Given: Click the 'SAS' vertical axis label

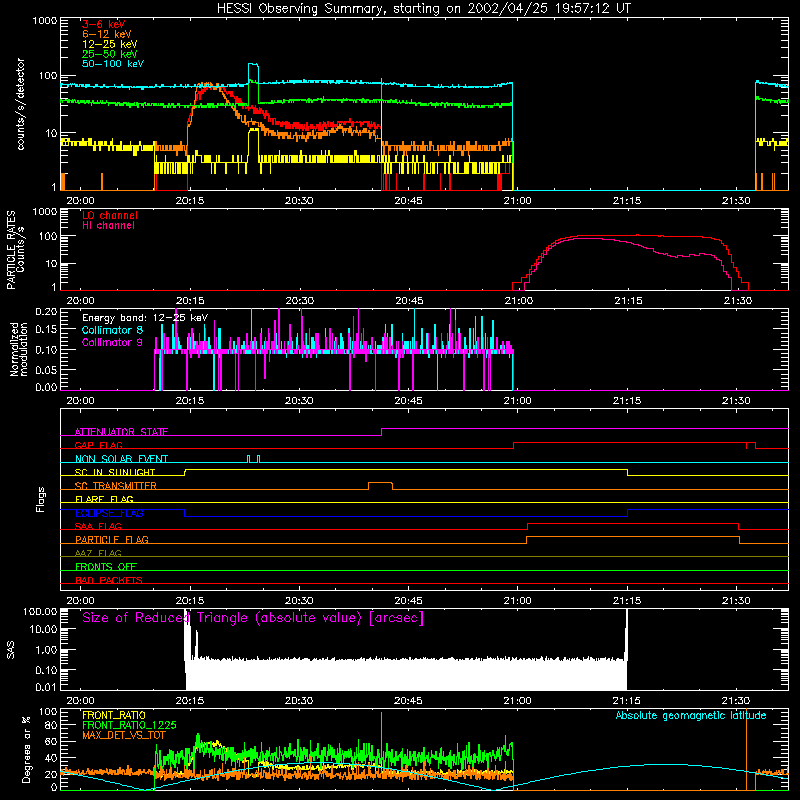Looking at the screenshot, I should coord(11,650).
